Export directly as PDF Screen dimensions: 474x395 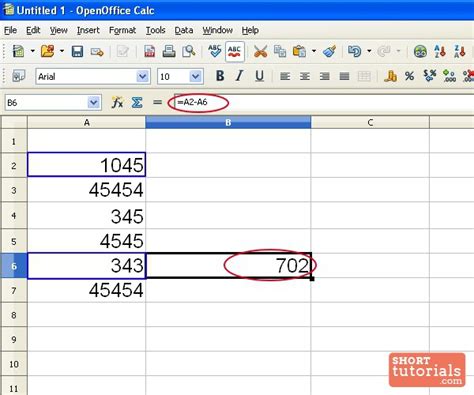click(149, 52)
